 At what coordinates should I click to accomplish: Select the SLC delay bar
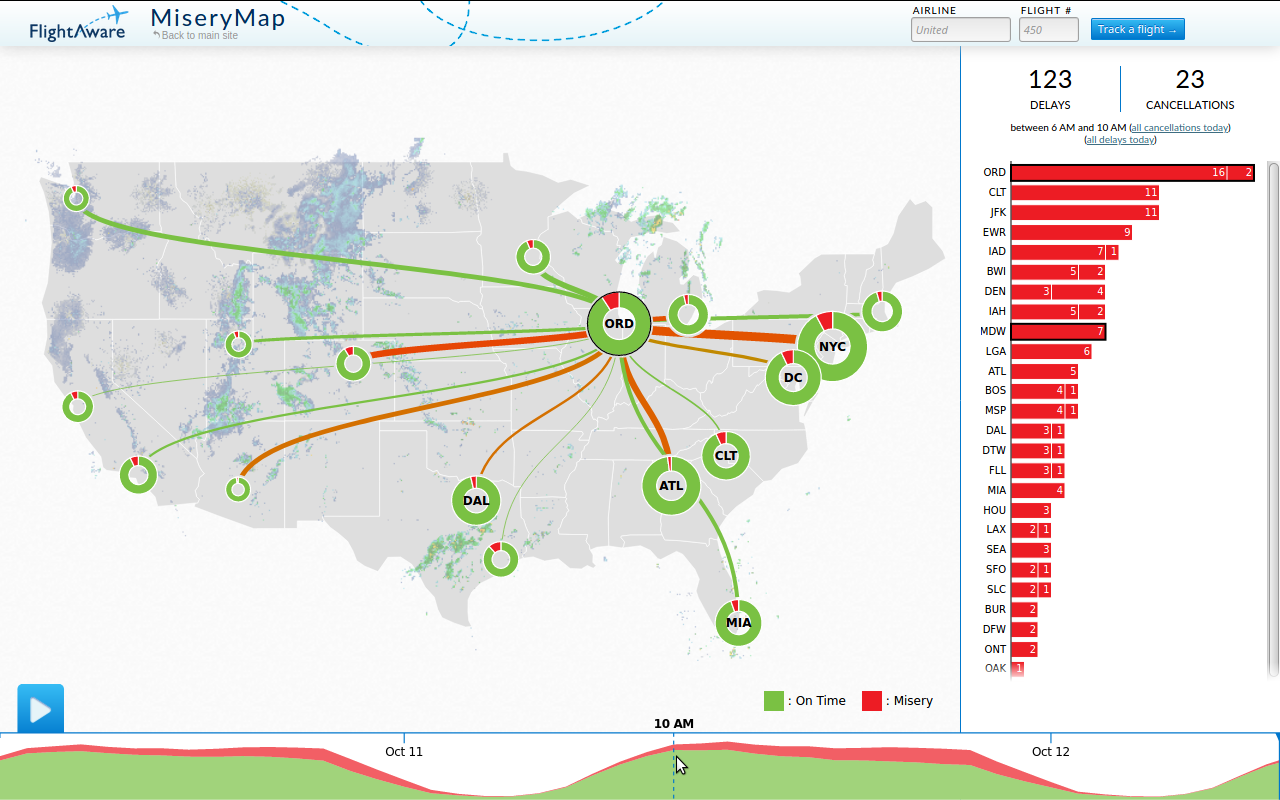tap(1031, 589)
